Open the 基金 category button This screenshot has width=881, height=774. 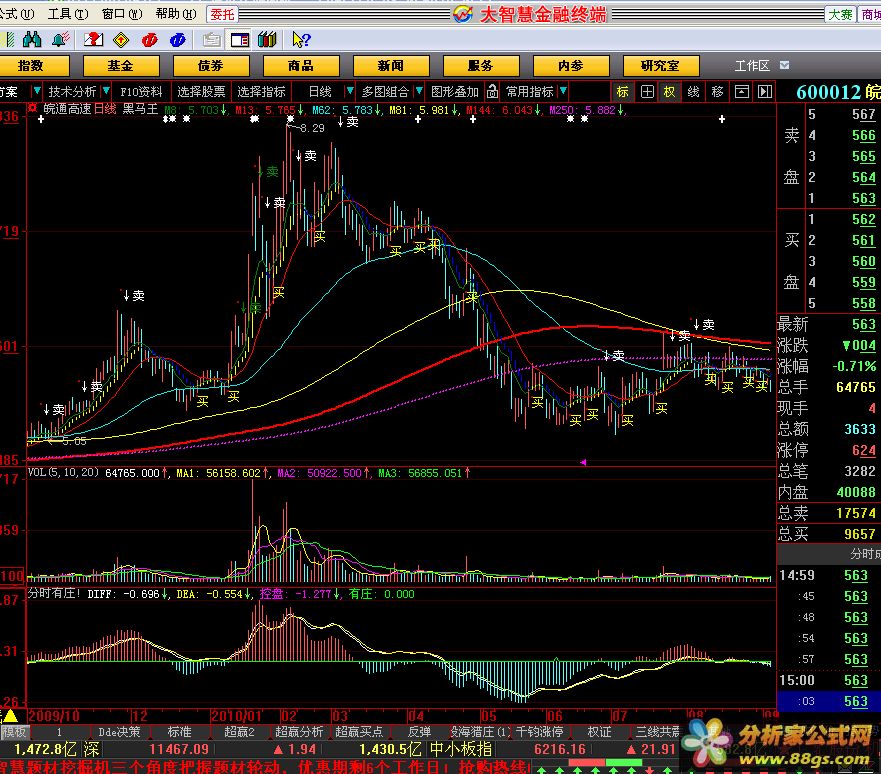coord(121,66)
